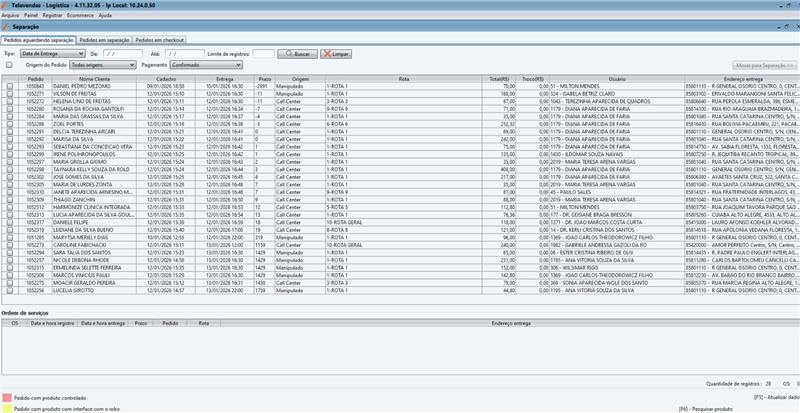The width and height of the screenshot is (800, 413).
Task: Click the pink controlled-product legend swatch
Action: [7, 398]
